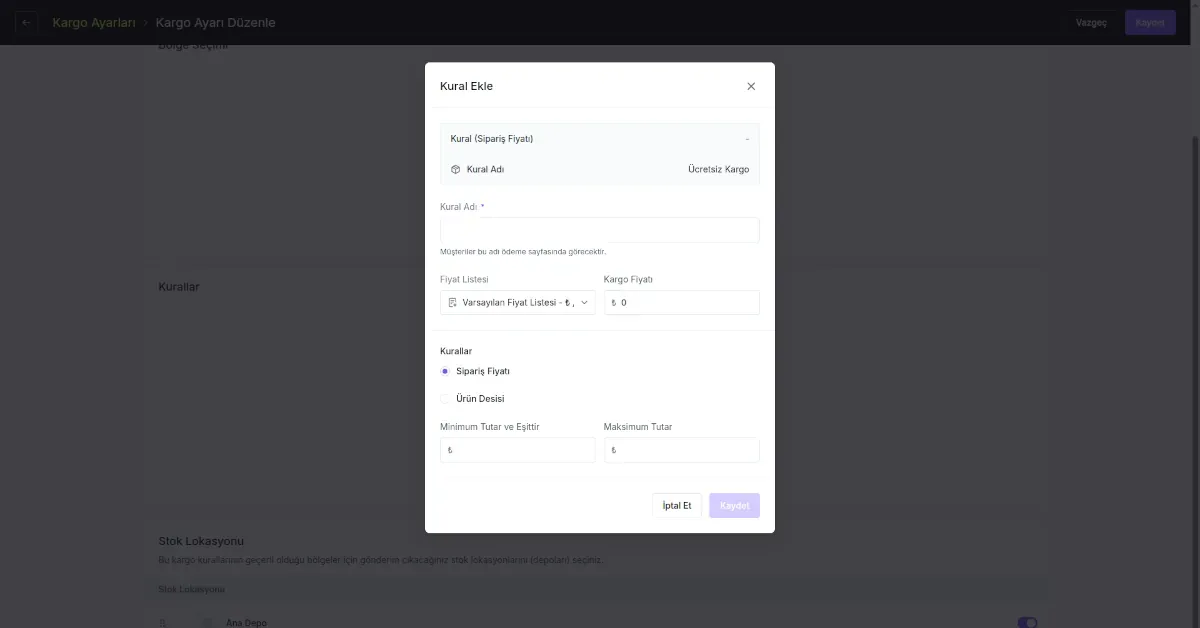
Task: Go to Kargo Ayarları breadcrumb
Action: (93, 22)
